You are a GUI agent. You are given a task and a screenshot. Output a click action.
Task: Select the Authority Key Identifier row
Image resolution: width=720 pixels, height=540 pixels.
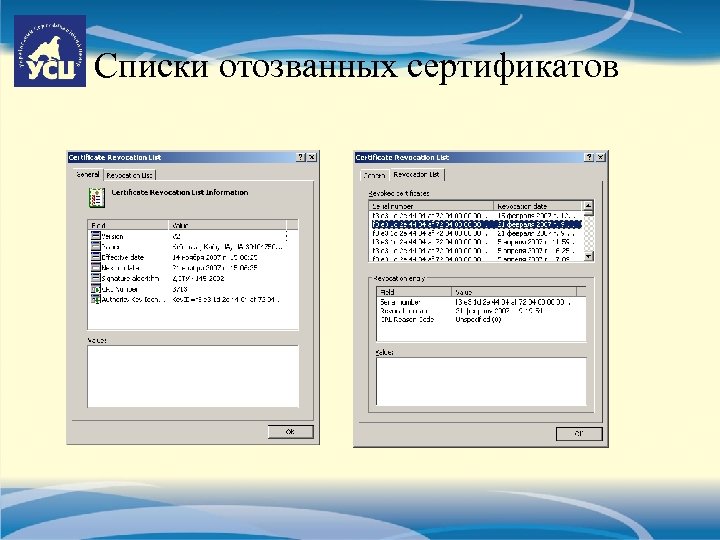click(186, 299)
